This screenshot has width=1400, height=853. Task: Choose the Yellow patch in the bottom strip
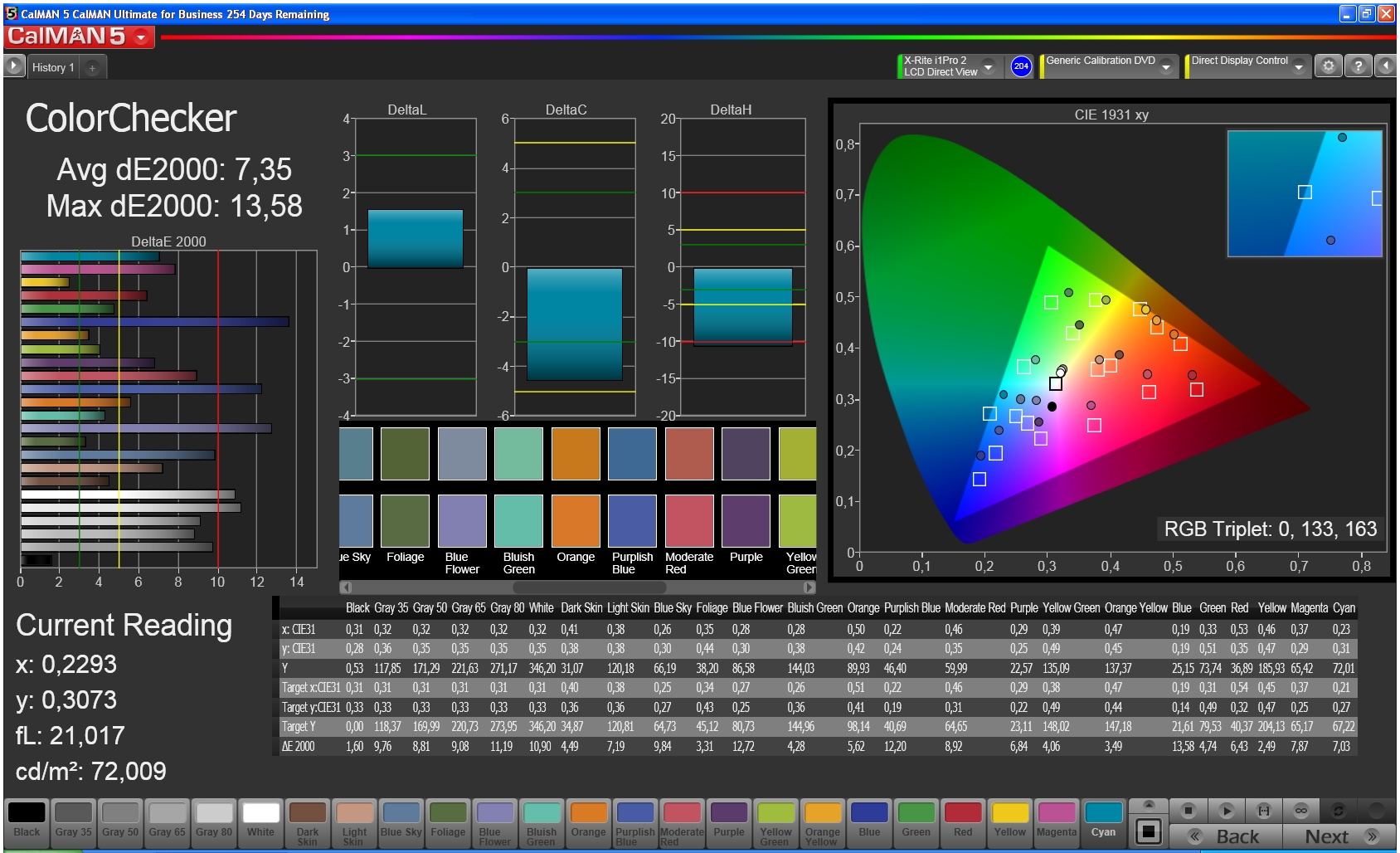click(1010, 823)
